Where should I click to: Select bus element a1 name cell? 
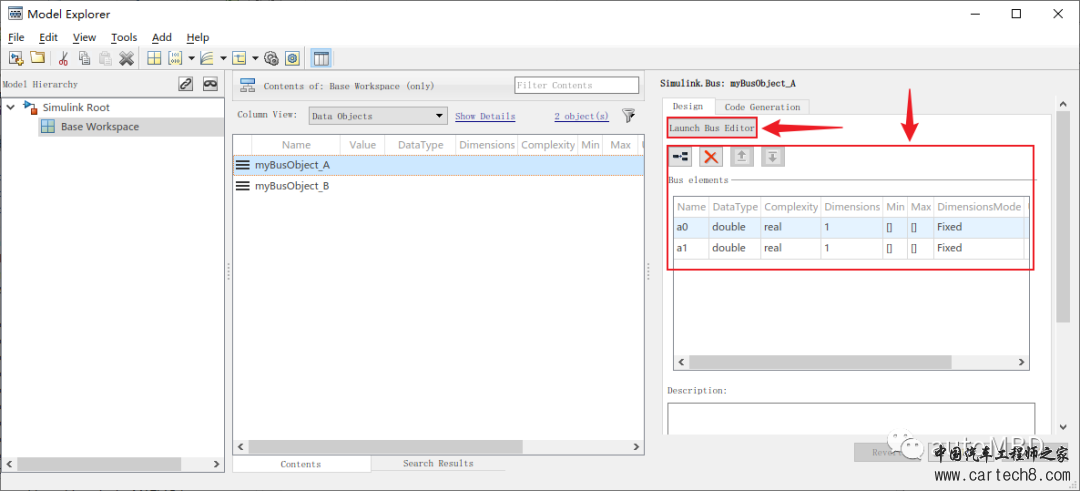click(692, 248)
